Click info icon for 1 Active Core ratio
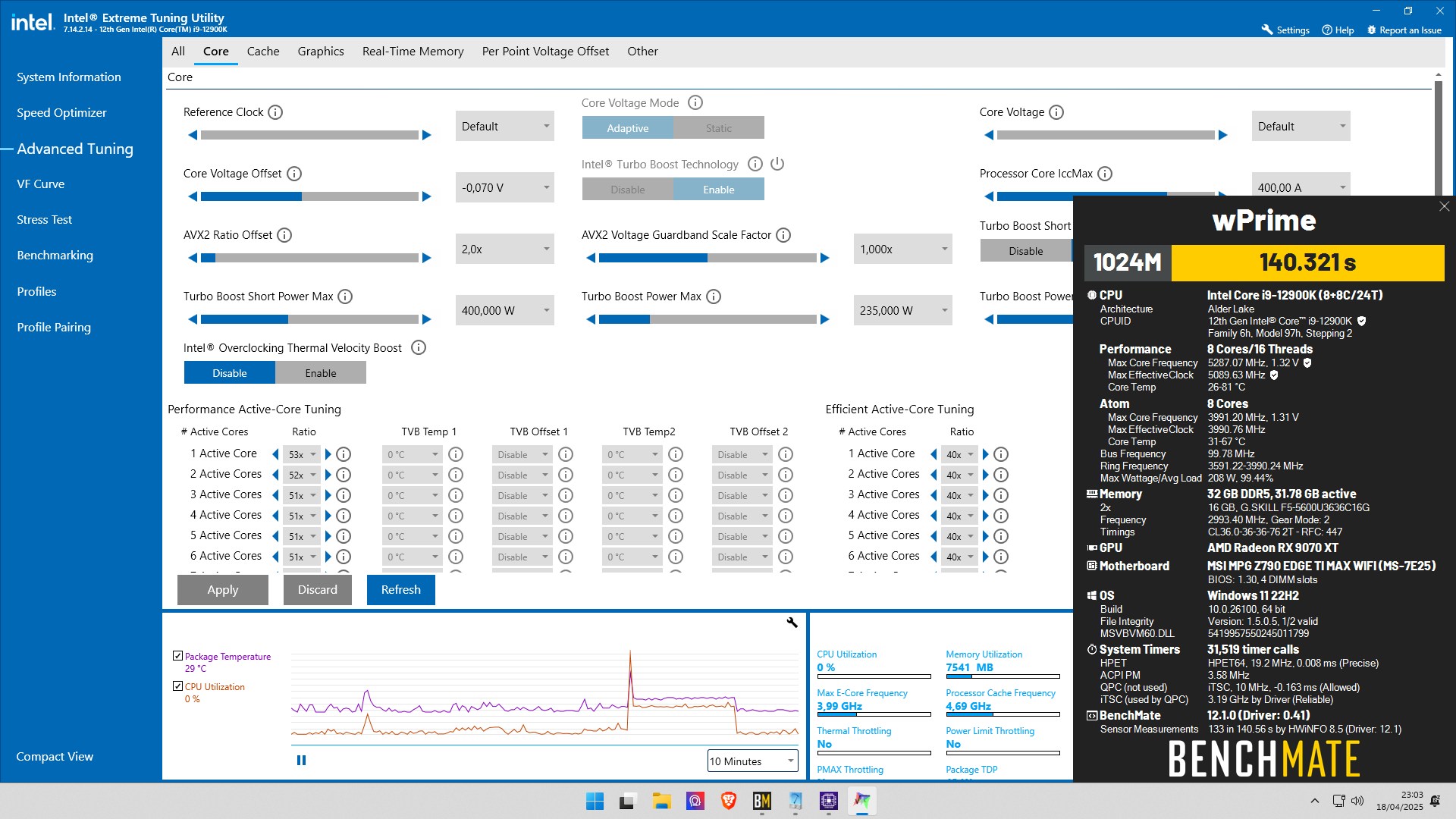1456x819 pixels. [344, 454]
